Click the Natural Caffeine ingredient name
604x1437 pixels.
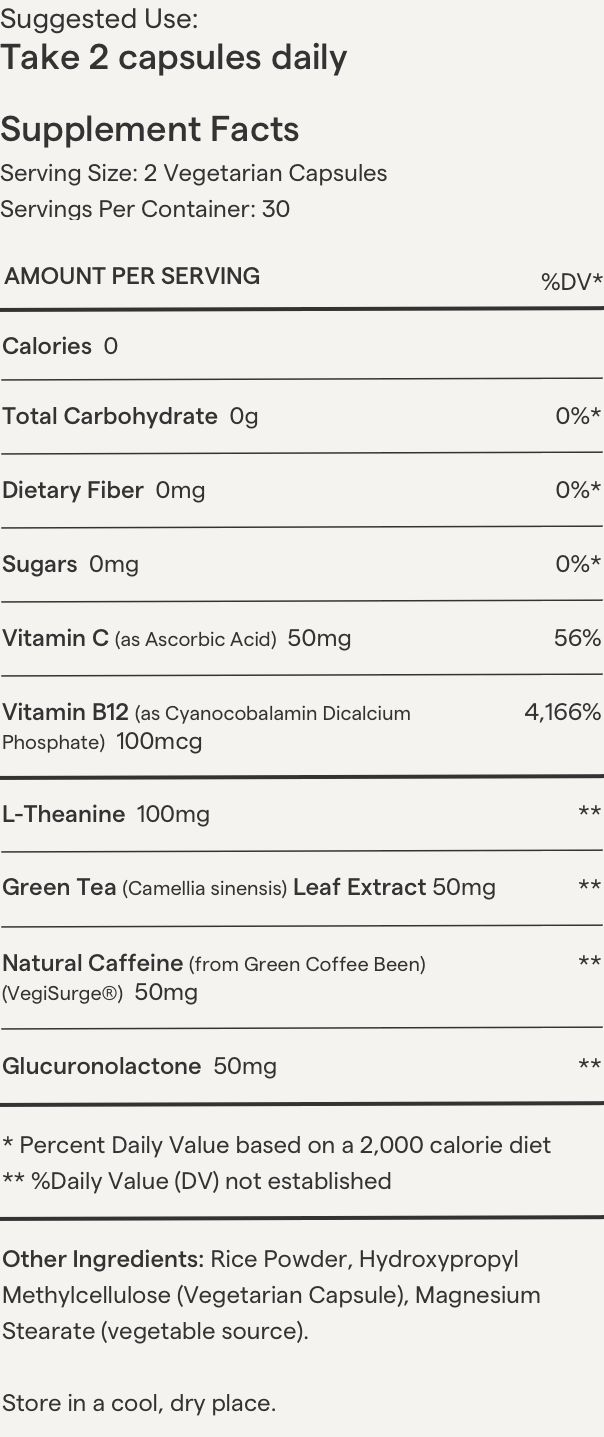pos(92,963)
